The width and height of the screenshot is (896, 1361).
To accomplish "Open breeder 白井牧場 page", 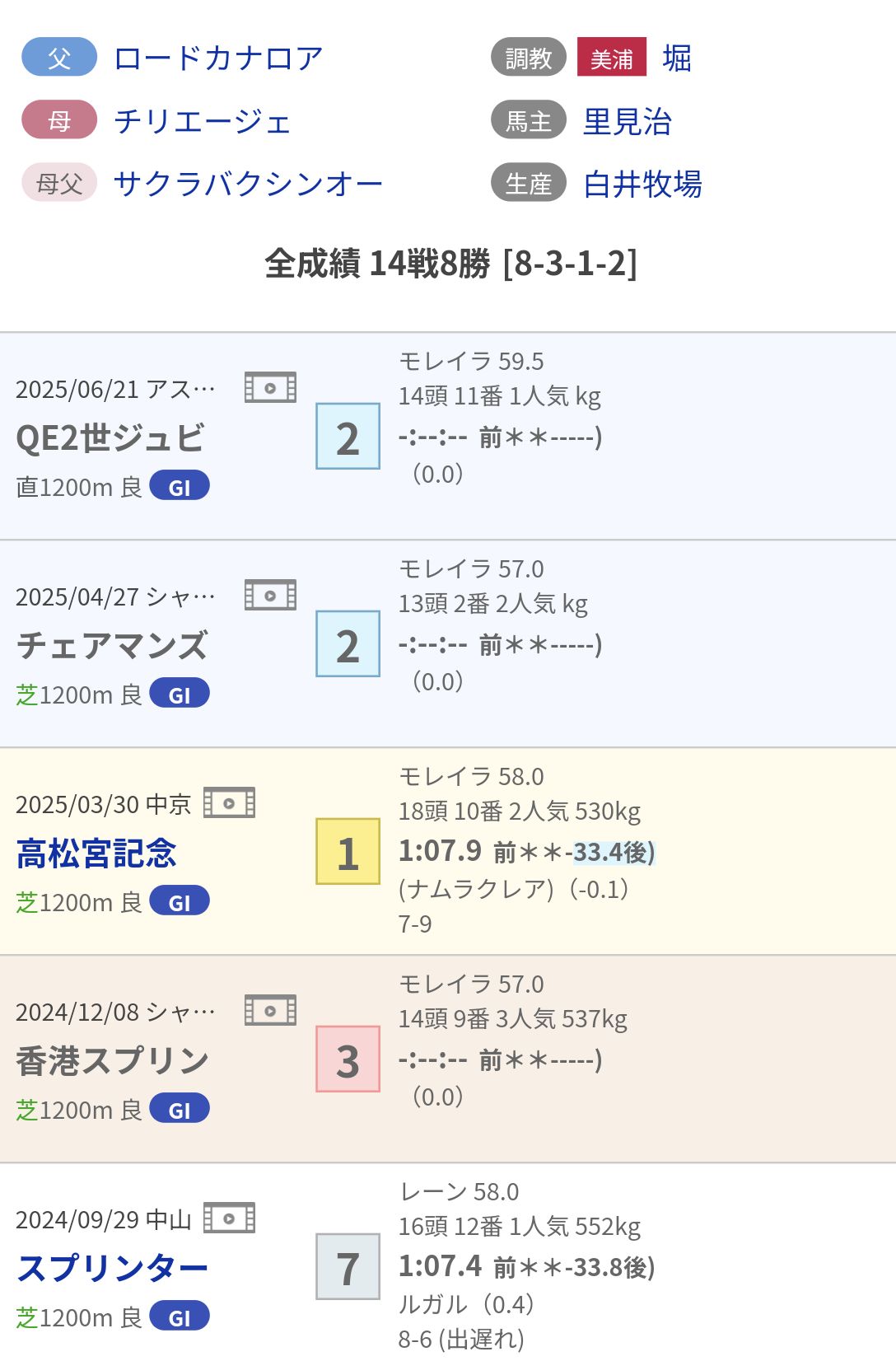I will pyautogui.click(x=642, y=184).
